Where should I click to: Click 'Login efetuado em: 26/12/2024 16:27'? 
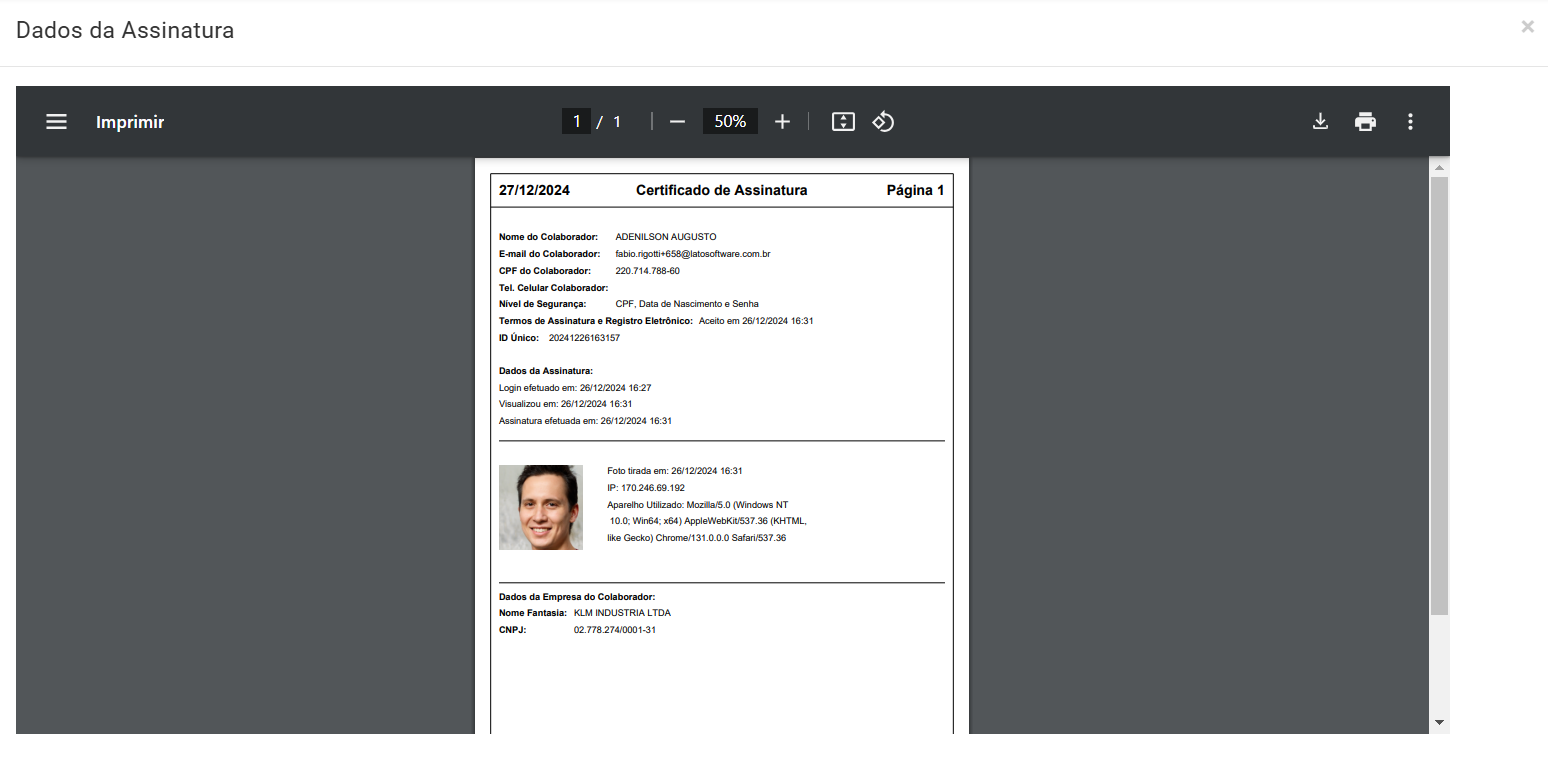(x=575, y=388)
